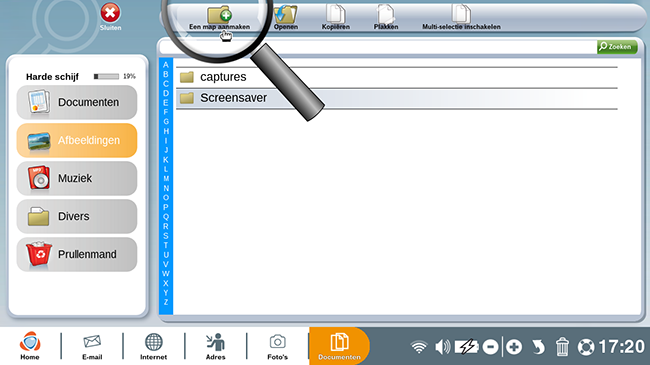
Task: Close the file manager with Sluiten
Action: point(110,17)
